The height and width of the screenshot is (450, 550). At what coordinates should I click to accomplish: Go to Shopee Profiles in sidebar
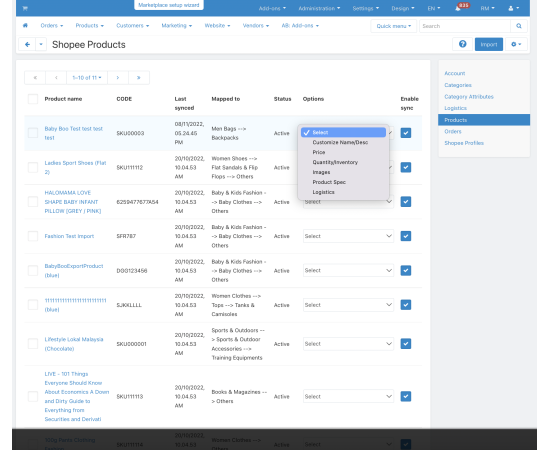point(464,143)
